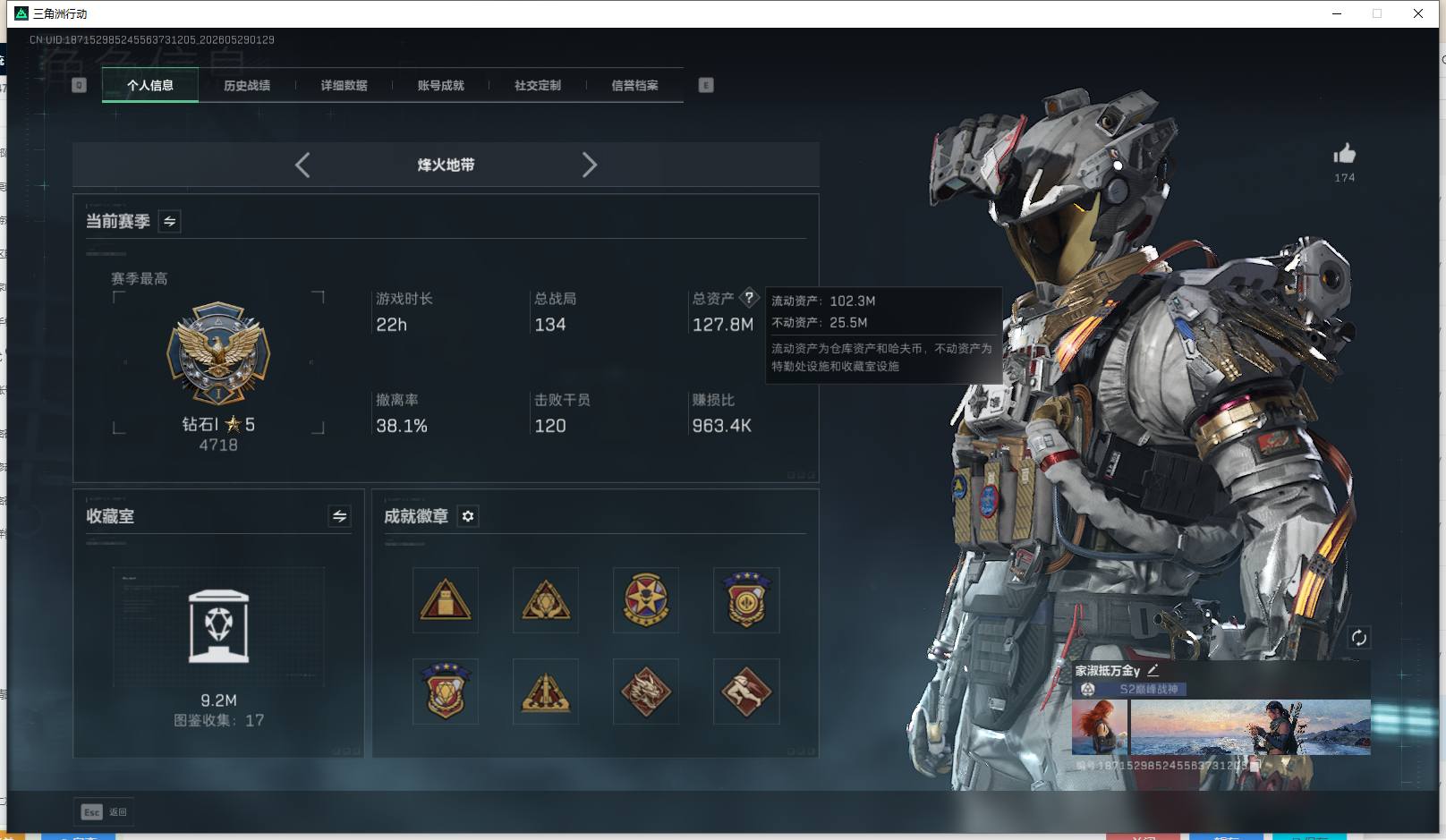This screenshot has width=1446, height=840.
Task: Click the asset tooltip description text
Action: (x=881, y=357)
